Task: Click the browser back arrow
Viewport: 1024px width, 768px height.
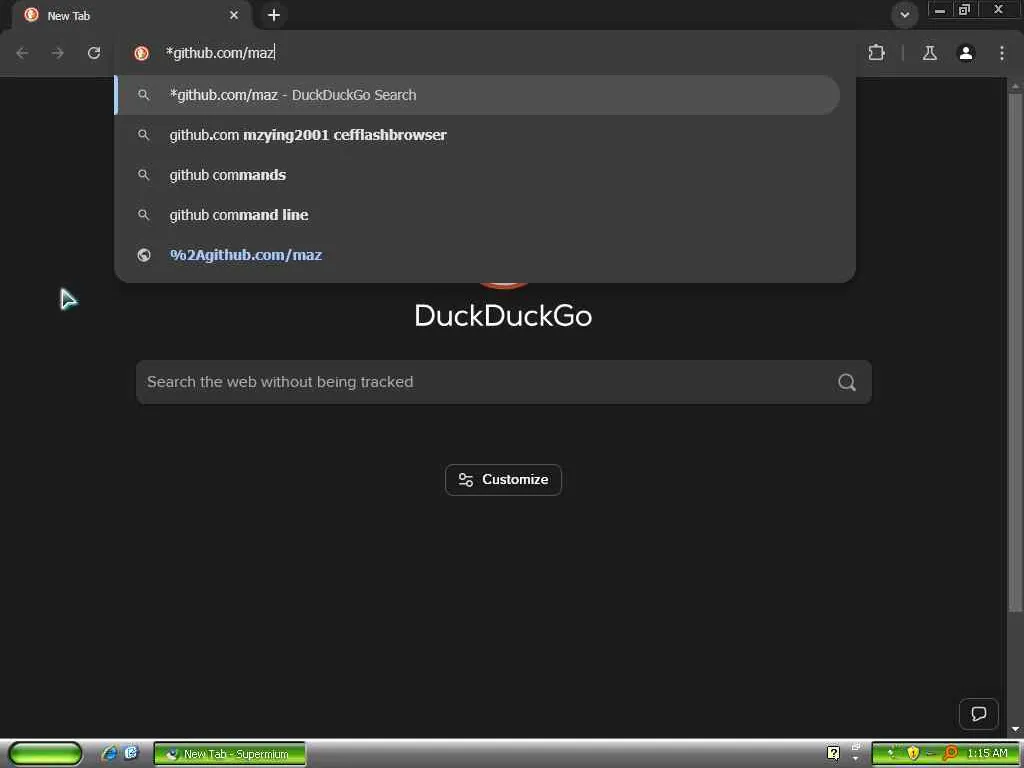Action: [x=22, y=53]
